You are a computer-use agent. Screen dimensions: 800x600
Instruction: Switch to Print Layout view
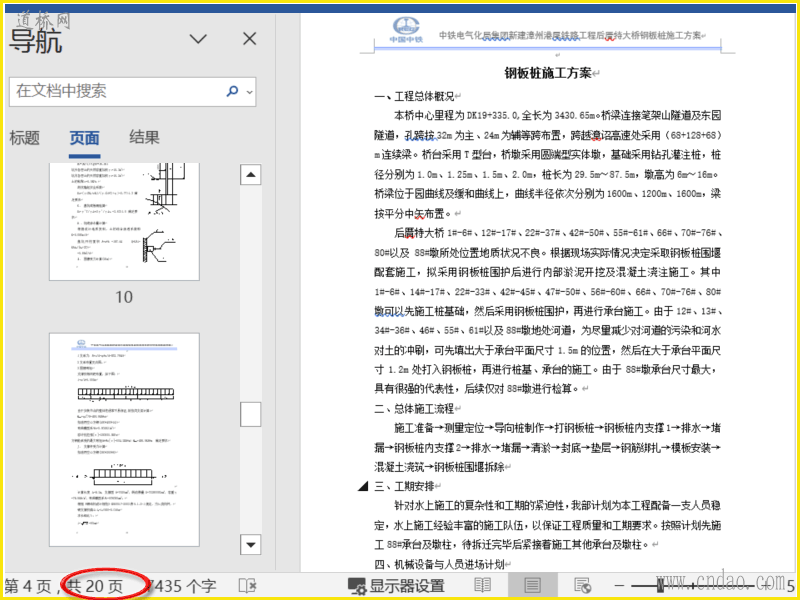pyautogui.click(x=532, y=585)
